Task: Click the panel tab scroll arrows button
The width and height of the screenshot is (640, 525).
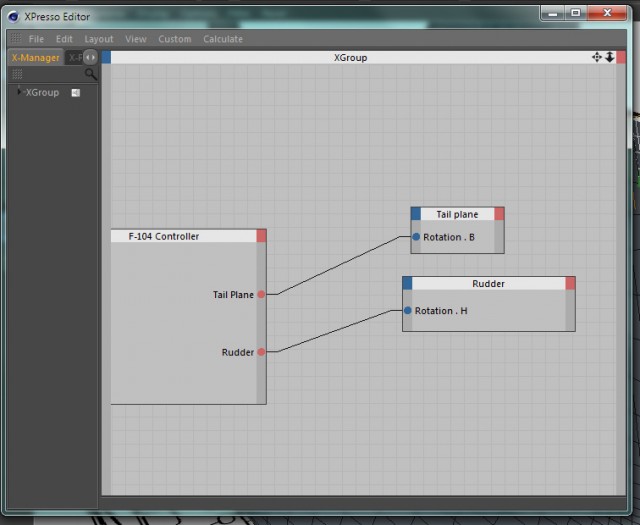Action: (91, 58)
